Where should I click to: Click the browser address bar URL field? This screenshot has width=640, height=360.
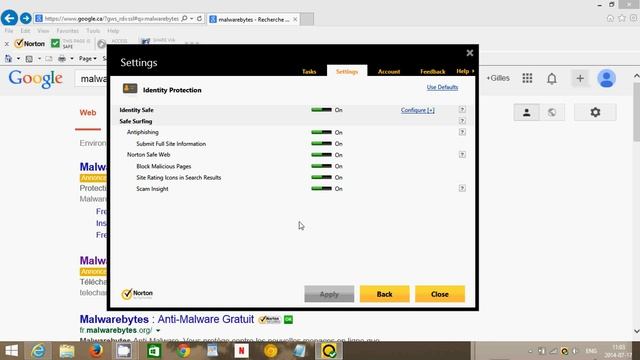click(x=111, y=19)
